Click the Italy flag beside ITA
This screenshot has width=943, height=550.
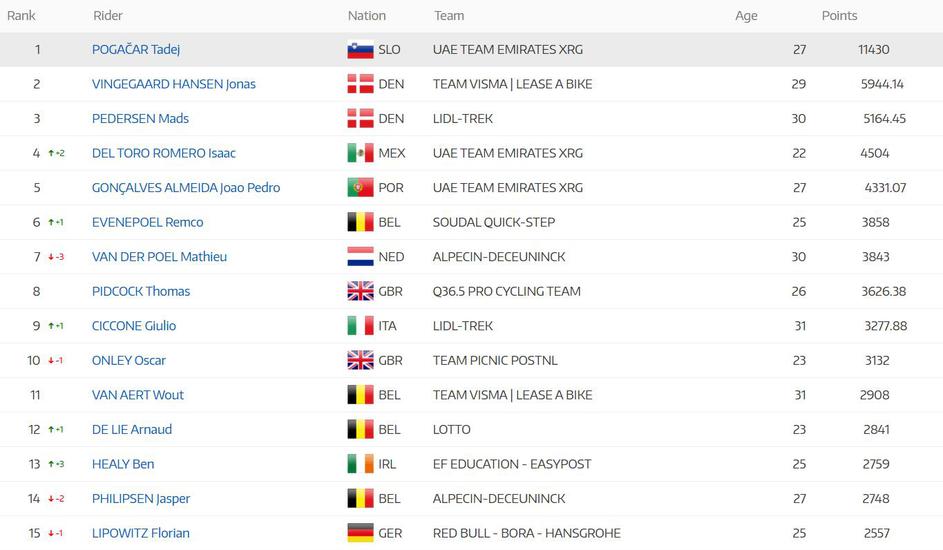click(x=360, y=326)
